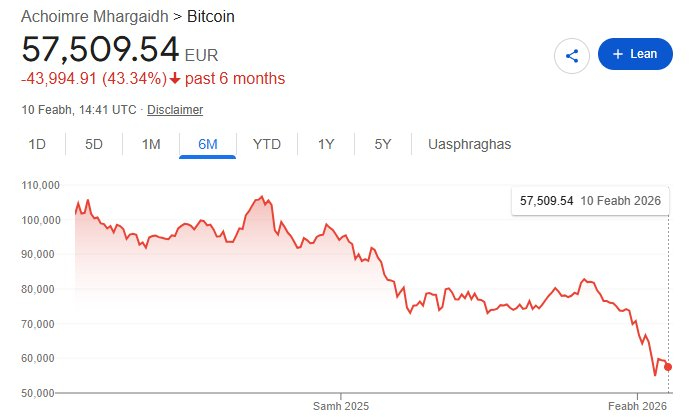Viewport: 700px width, 420px height.
Task: Show the 1Y price history
Action: (x=326, y=144)
